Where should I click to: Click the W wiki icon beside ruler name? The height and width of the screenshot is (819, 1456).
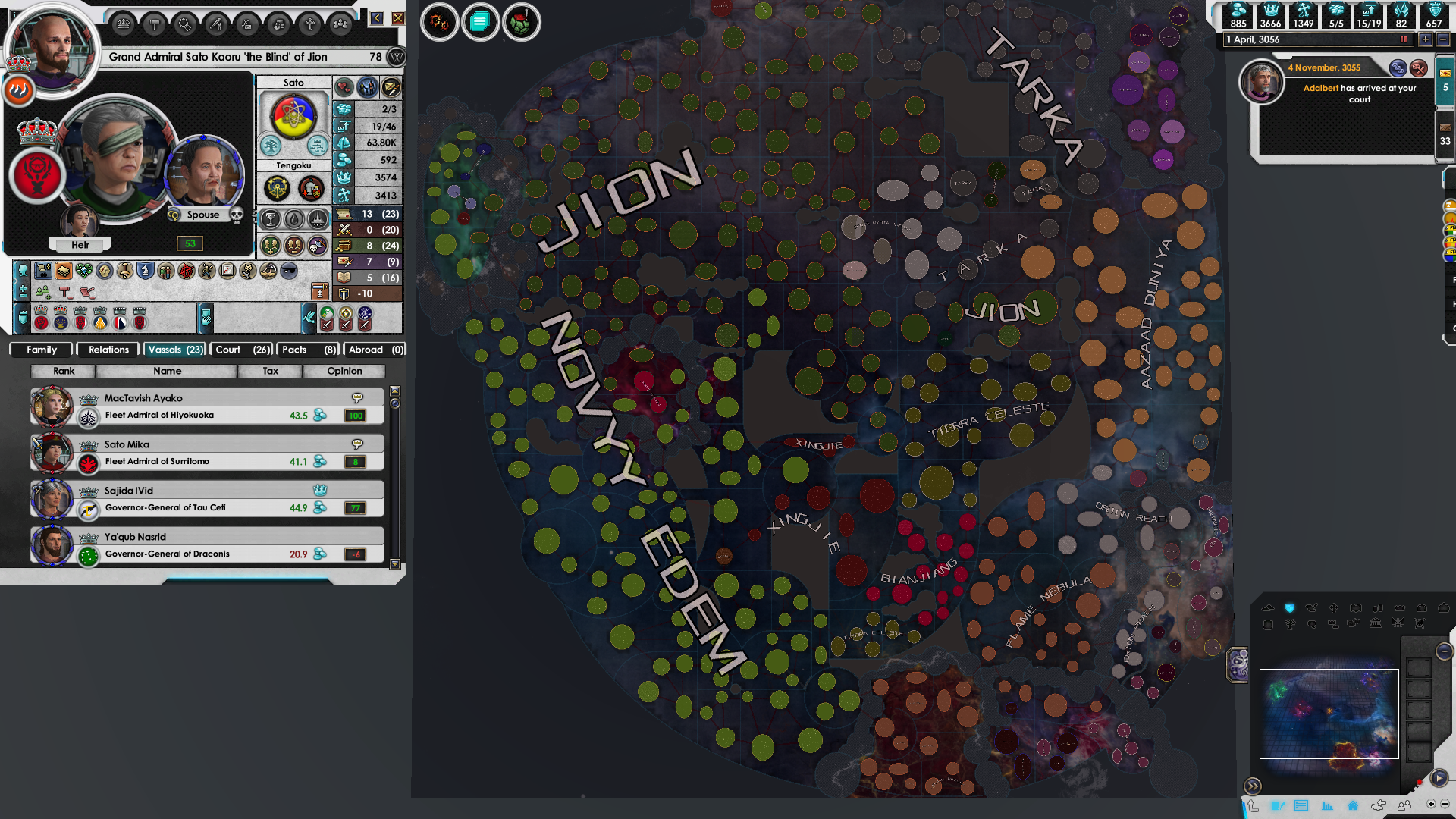[396, 57]
